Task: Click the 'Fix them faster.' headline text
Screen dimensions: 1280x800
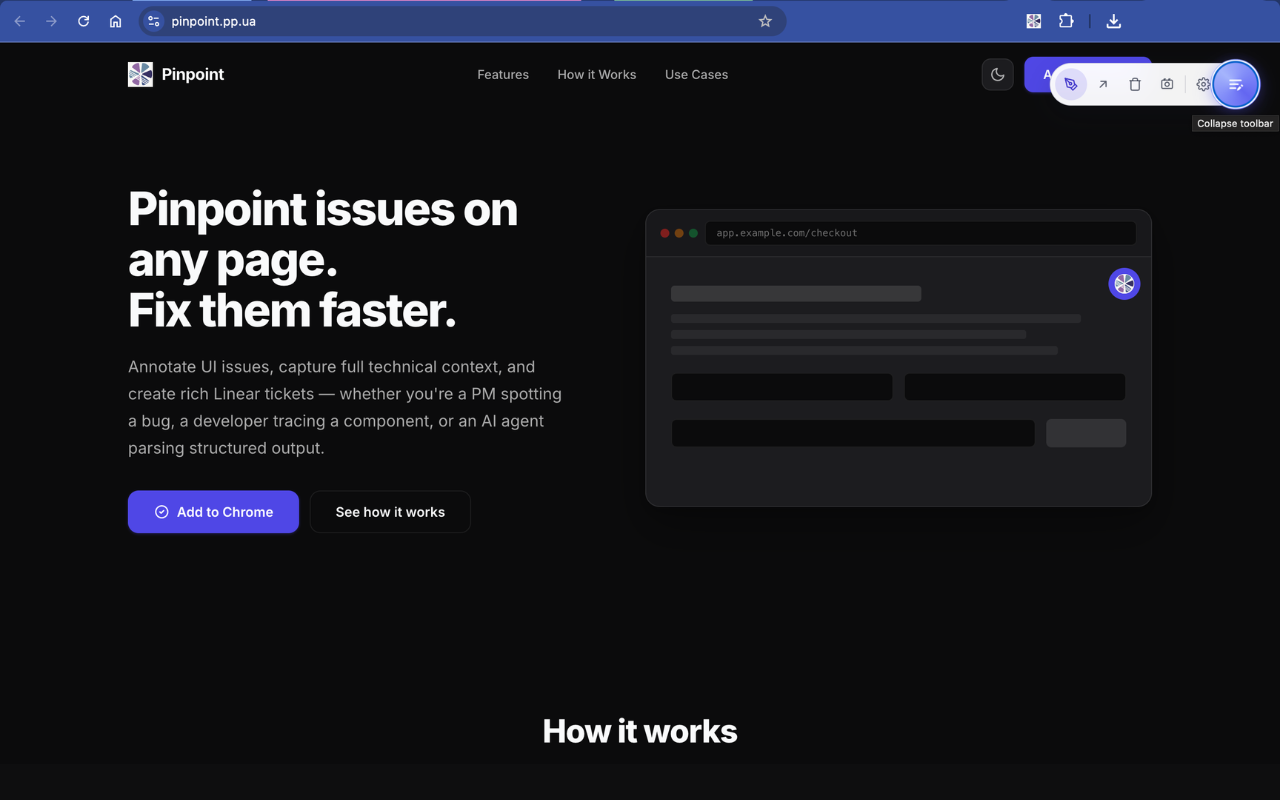Action: coord(292,311)
